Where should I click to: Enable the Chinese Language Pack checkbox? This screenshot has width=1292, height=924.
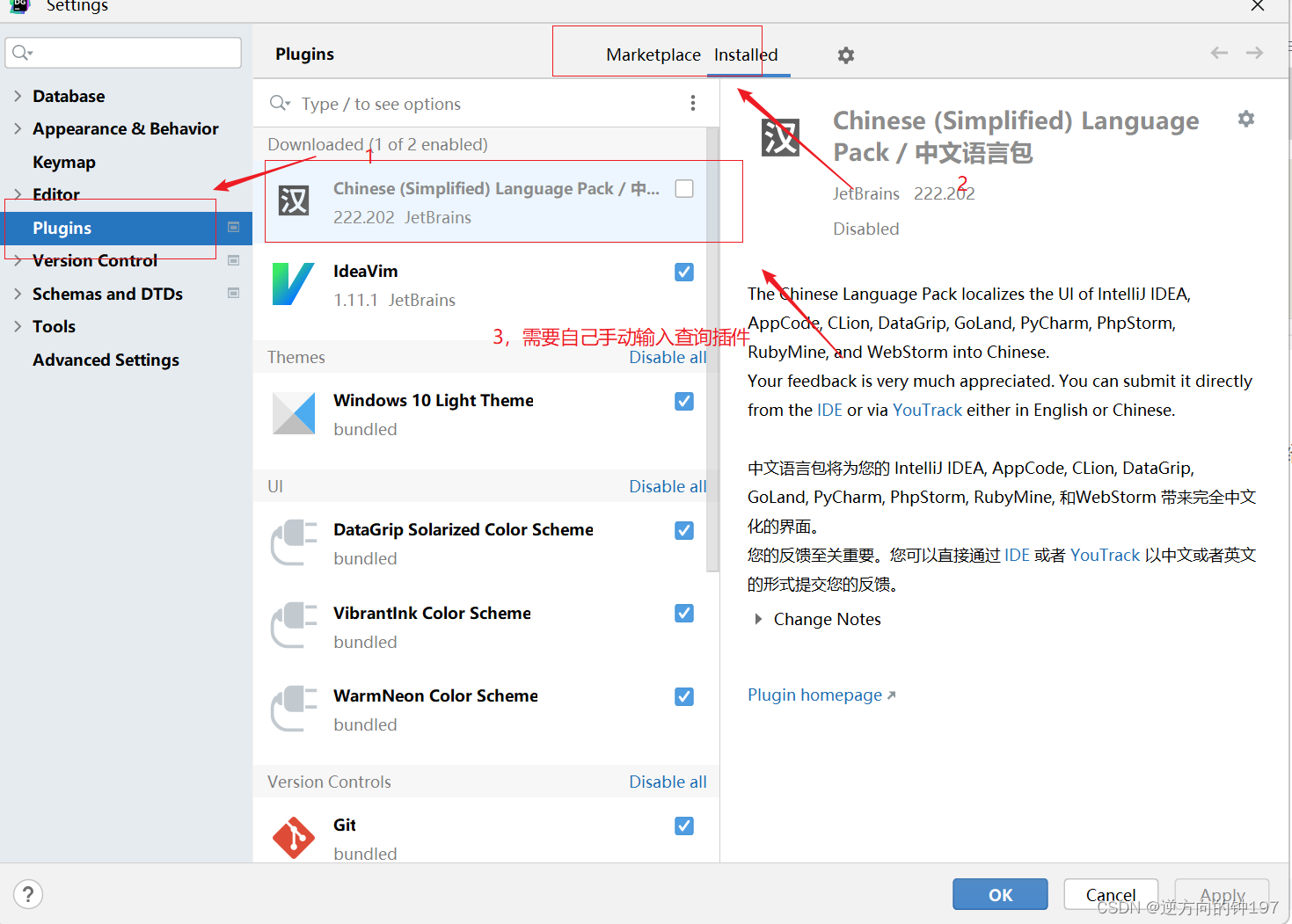pyautogui.click(x=684, y=188)
